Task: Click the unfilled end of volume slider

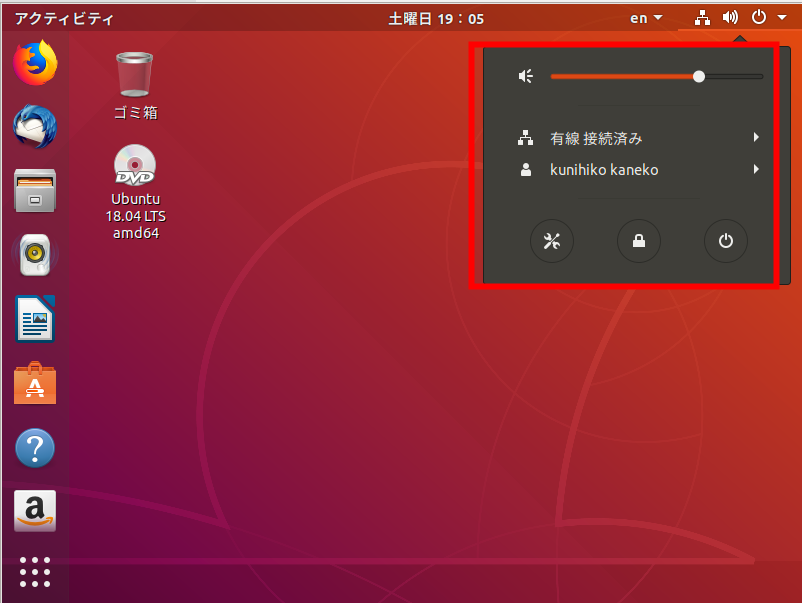Action: 734,77
